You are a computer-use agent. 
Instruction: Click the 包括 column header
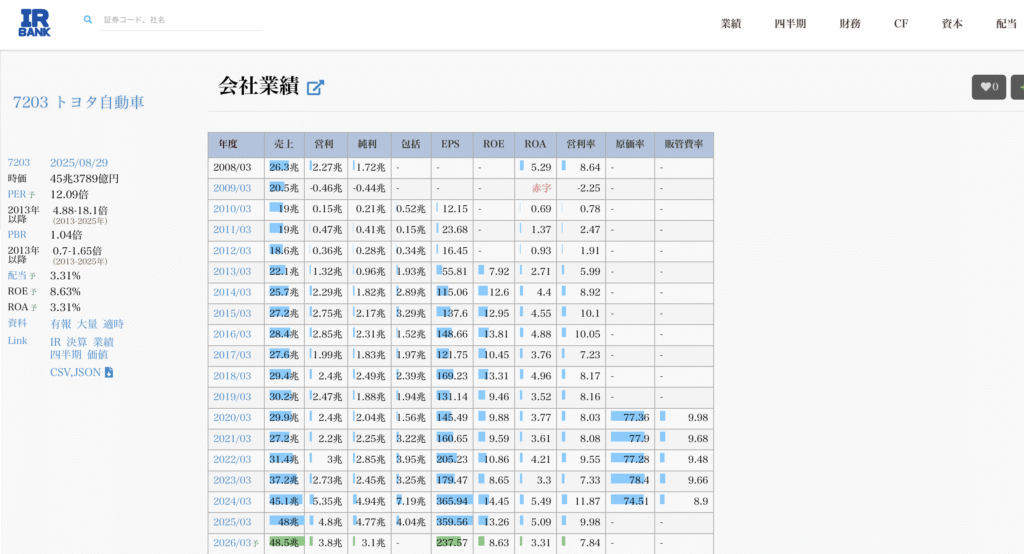[x=411, y=144]
